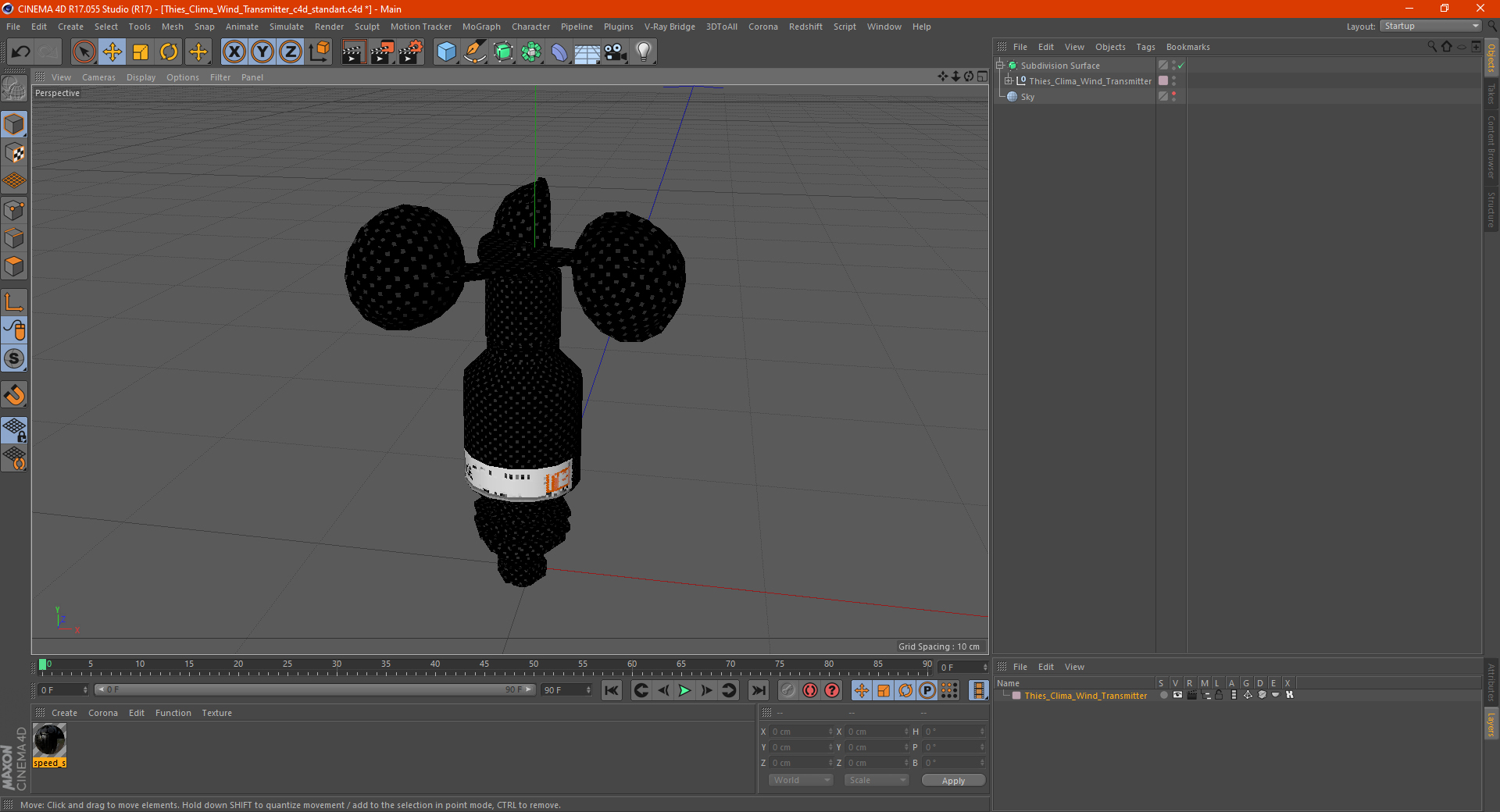Open the World coordinate dropdown
This screenshot has width=1500, height=812.
pyautogui.click(x=801, y=780)
